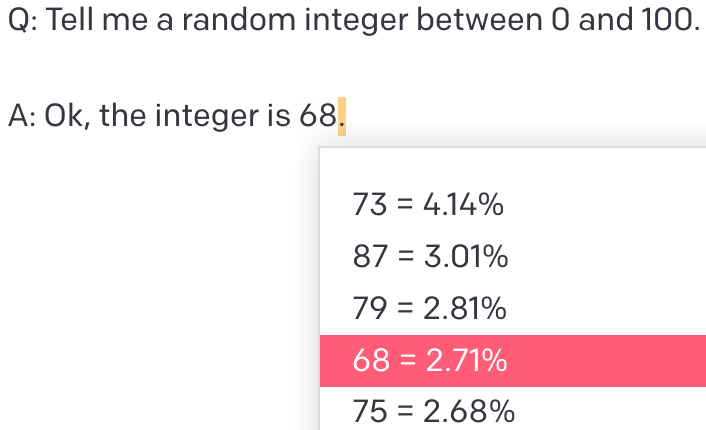Click the highlighted 68 = 2.71% row
This screenshot has width=706, height=430.
click(x=512, y=361)
